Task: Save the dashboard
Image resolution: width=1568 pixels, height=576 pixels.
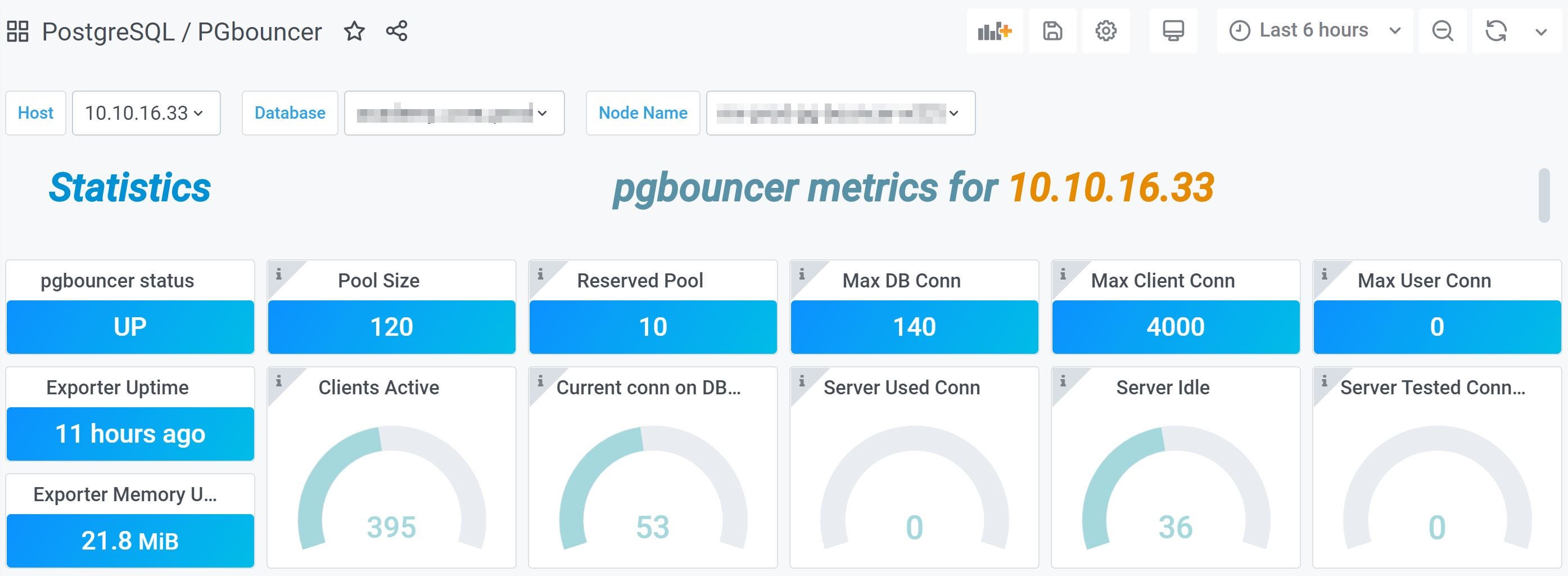Action: [x=1052, y=30]
